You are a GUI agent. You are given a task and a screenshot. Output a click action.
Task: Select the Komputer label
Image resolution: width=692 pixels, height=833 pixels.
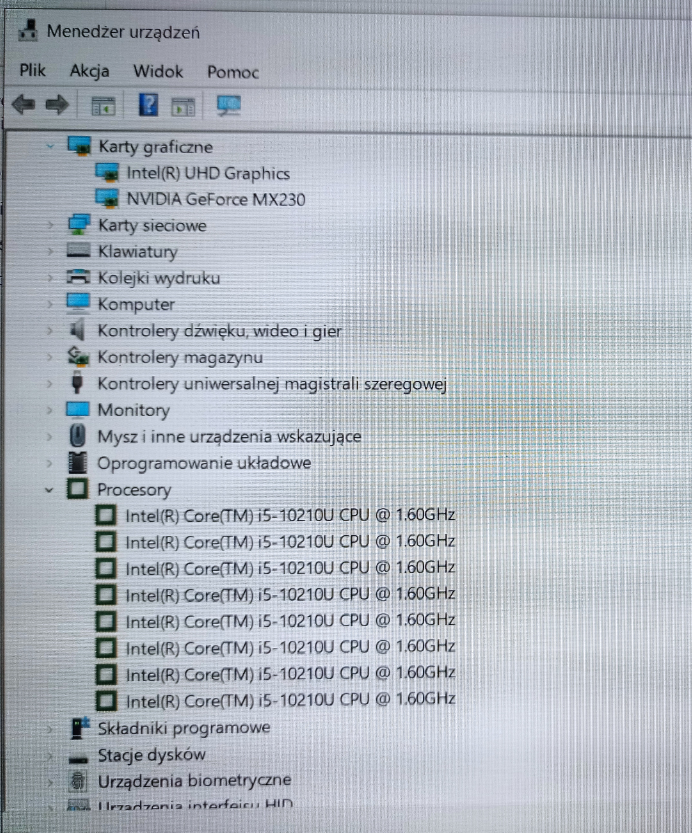point(136,304)
